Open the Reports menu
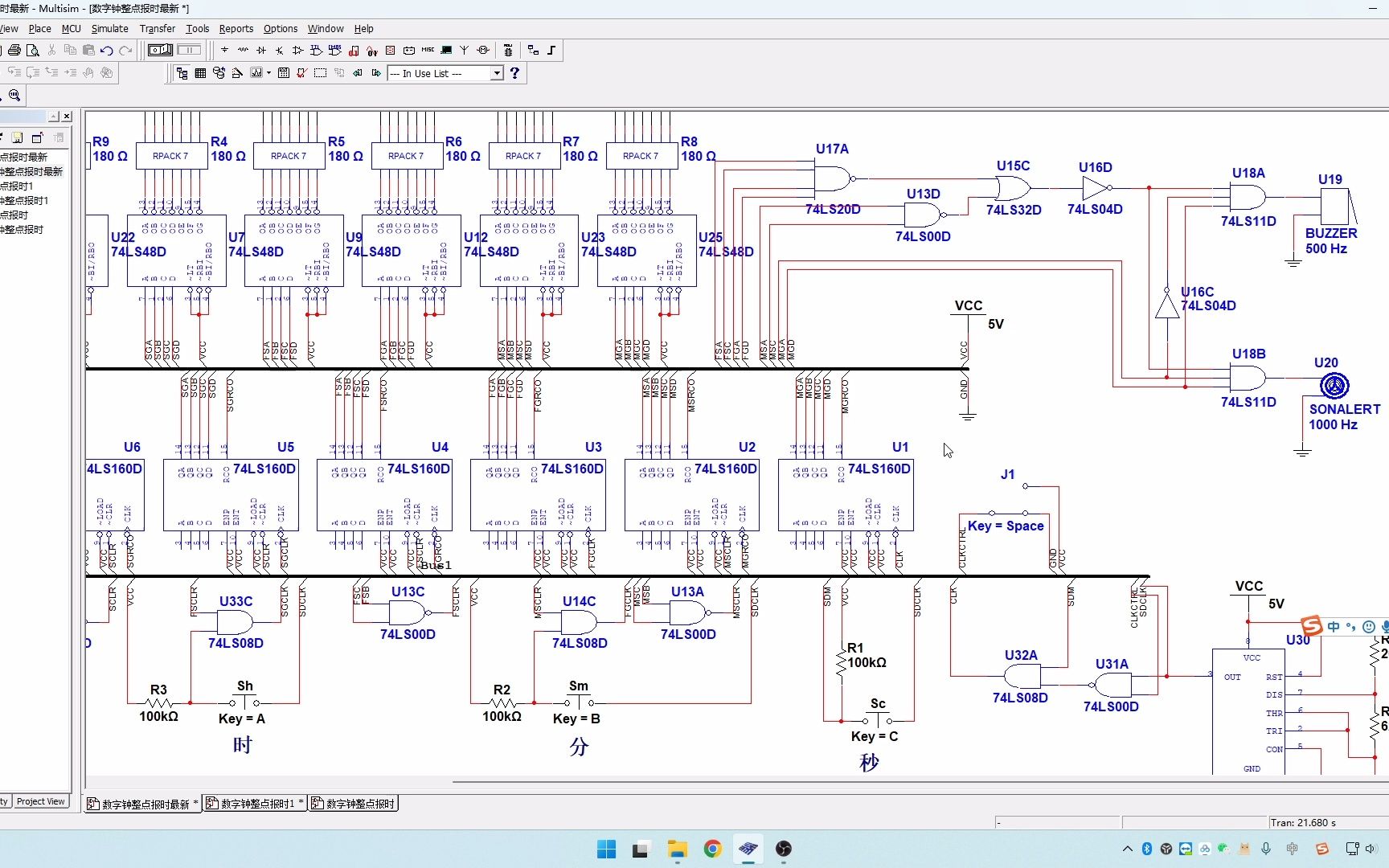The image size is (1389, 868). click(236, 28)
